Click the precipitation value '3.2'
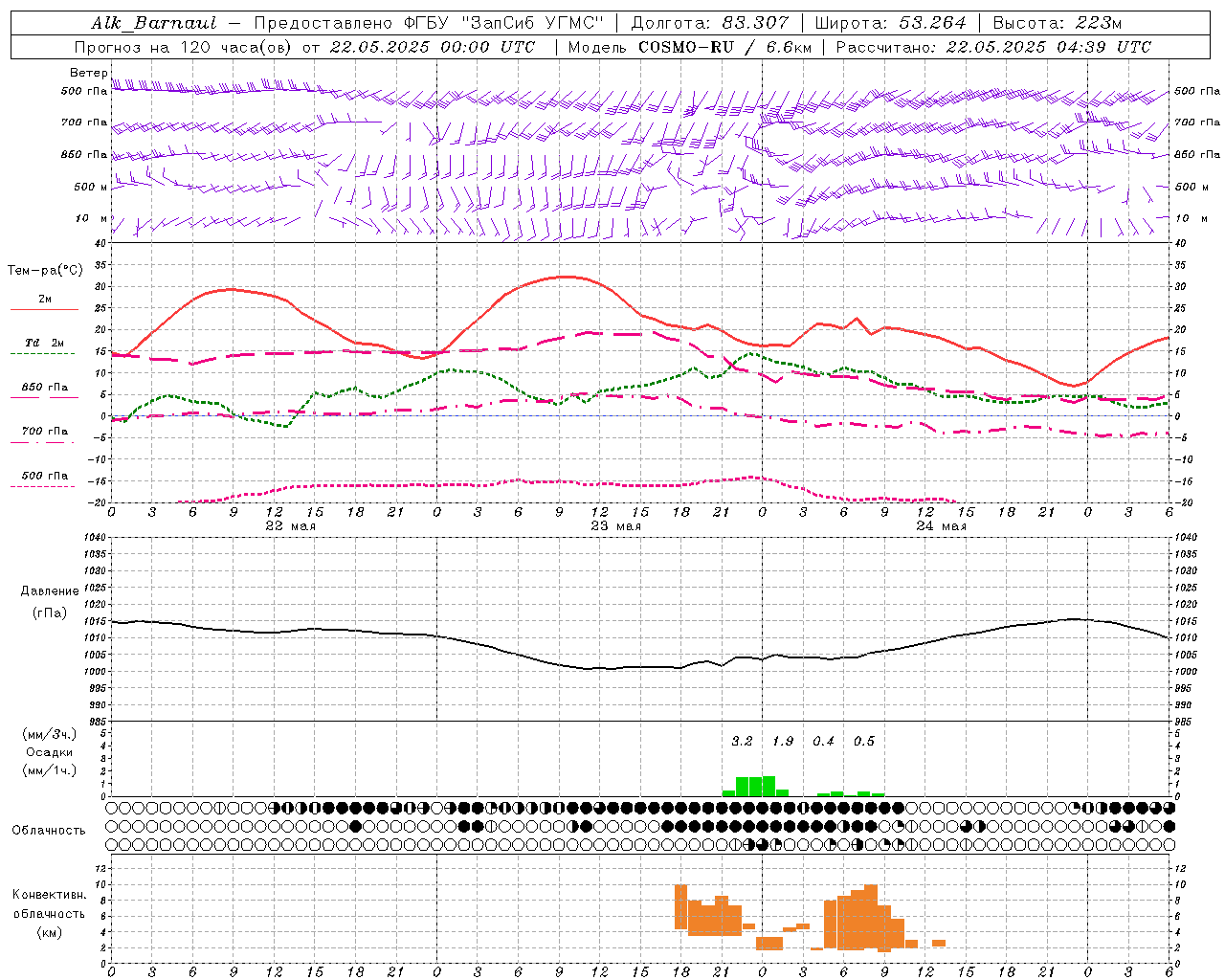This screenshot has height=980, width=1225. click(x=742, y=741)
